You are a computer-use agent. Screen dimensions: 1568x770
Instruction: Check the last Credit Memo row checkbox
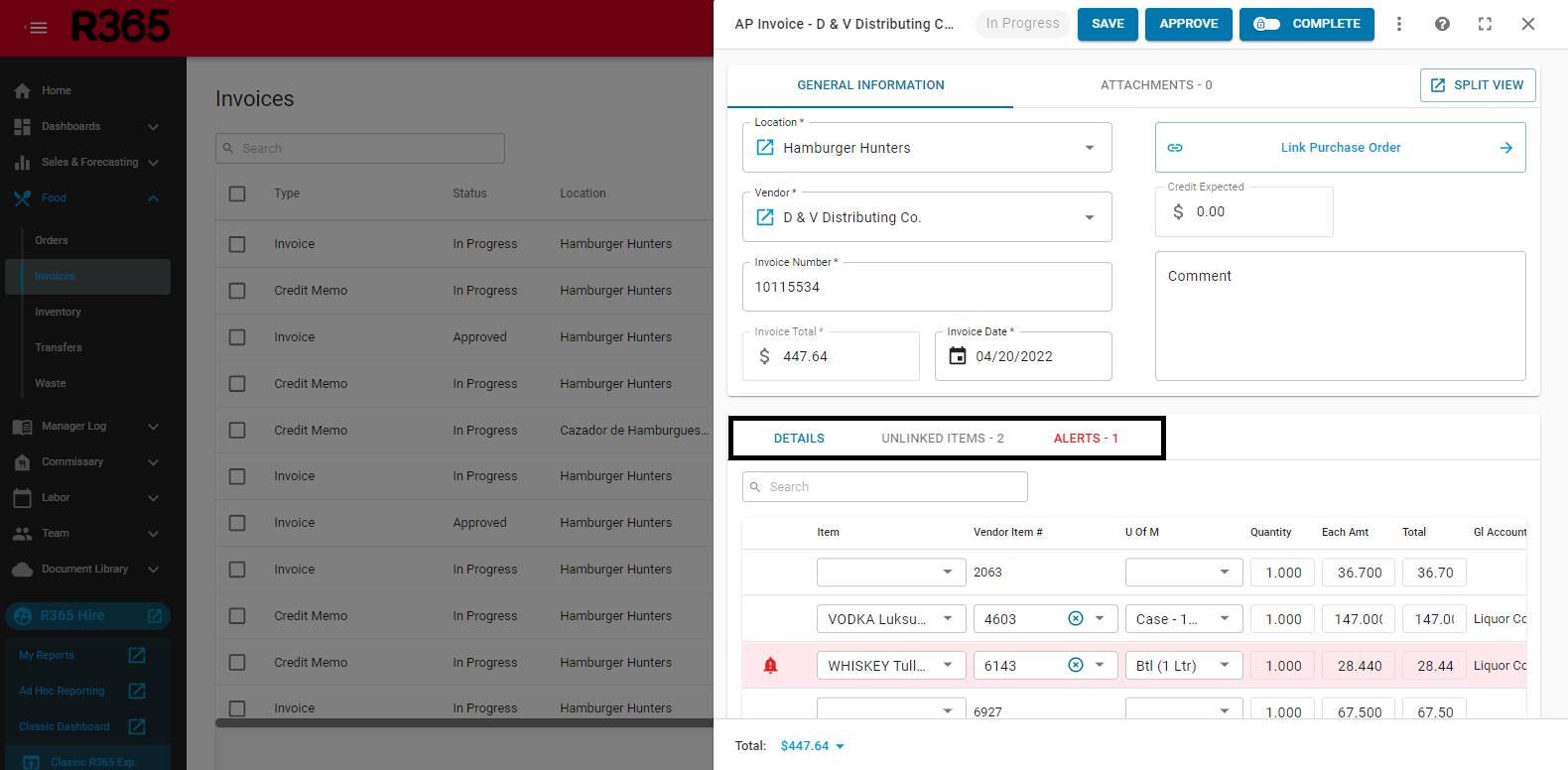point(237,662)
